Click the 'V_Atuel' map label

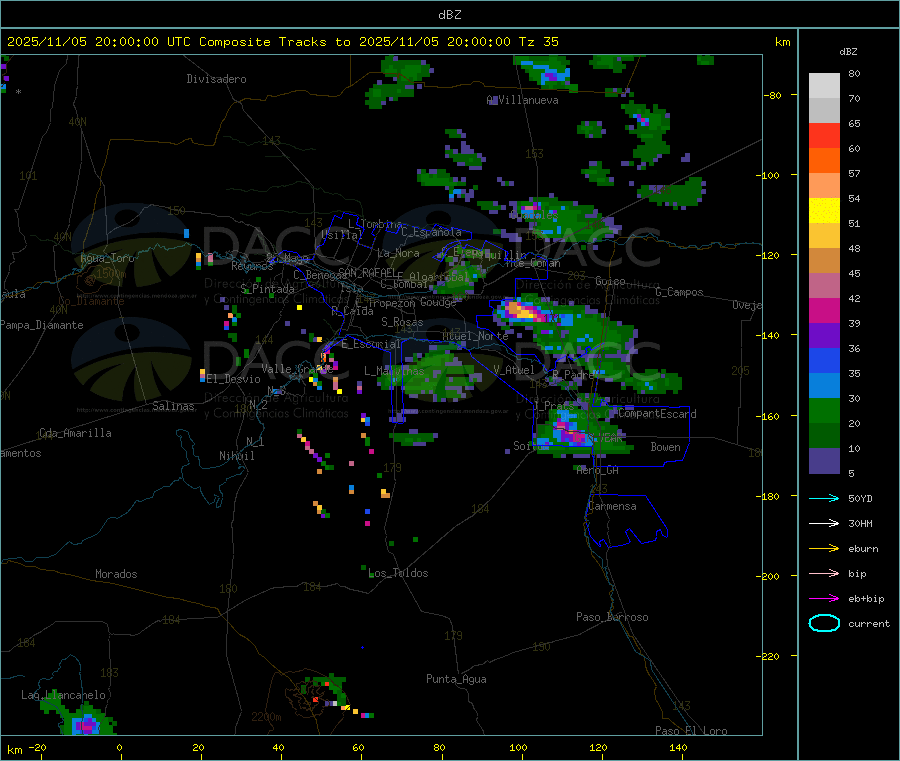[x=514, y=370]
